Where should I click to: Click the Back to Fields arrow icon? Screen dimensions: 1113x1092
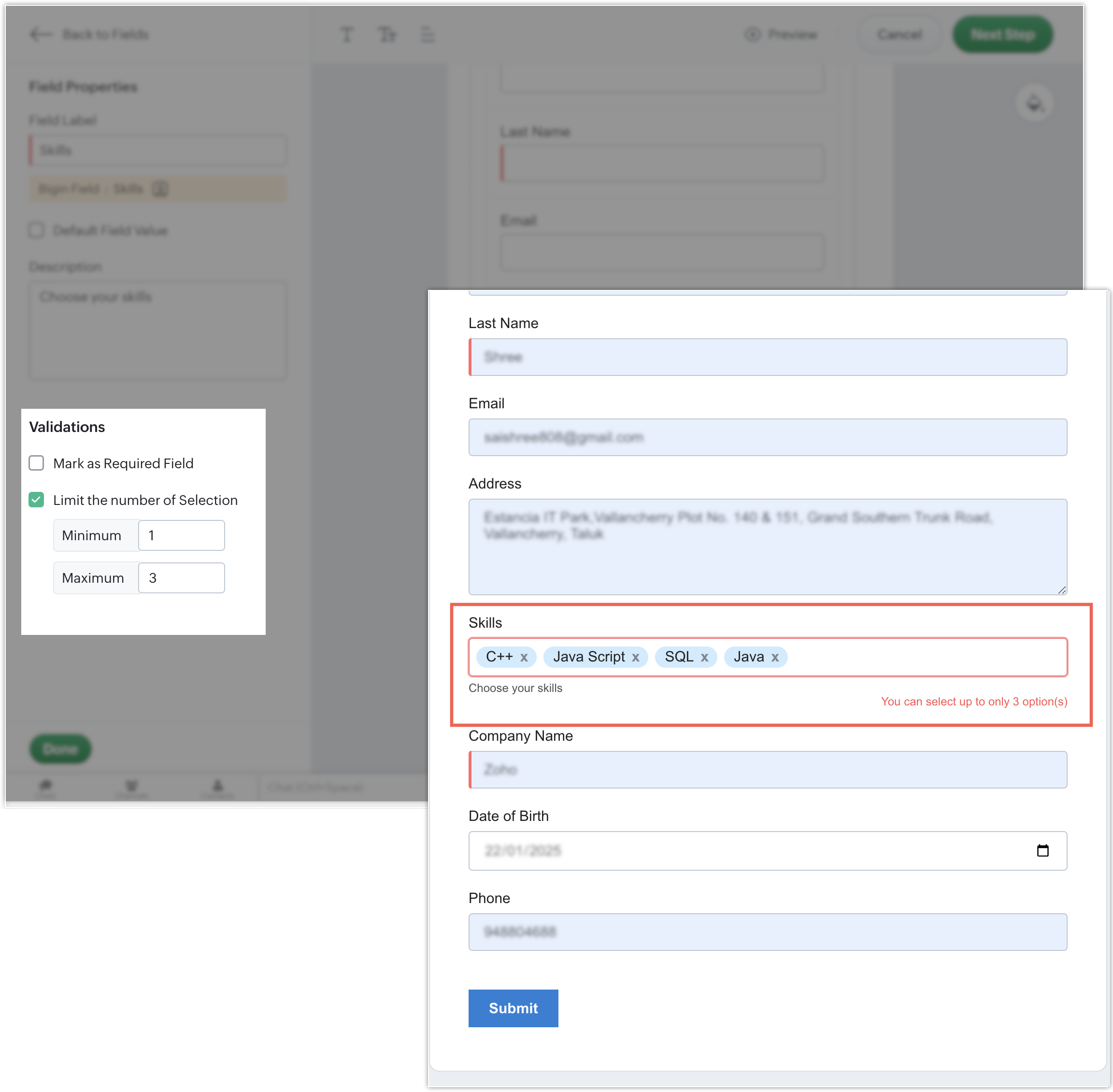(41, 34)
